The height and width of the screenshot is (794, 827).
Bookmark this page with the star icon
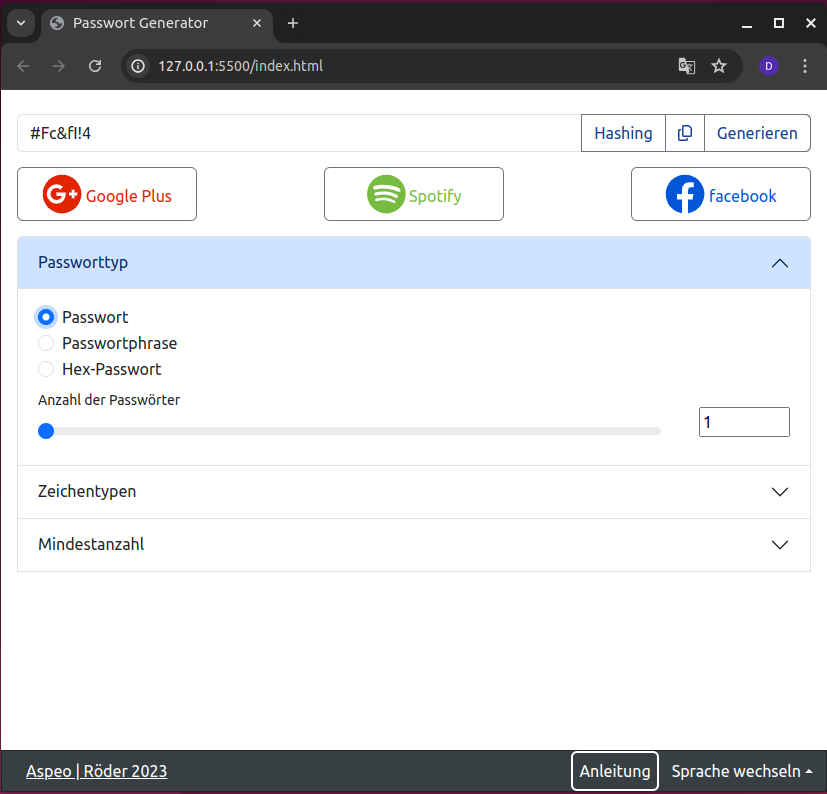click(718, 66)
